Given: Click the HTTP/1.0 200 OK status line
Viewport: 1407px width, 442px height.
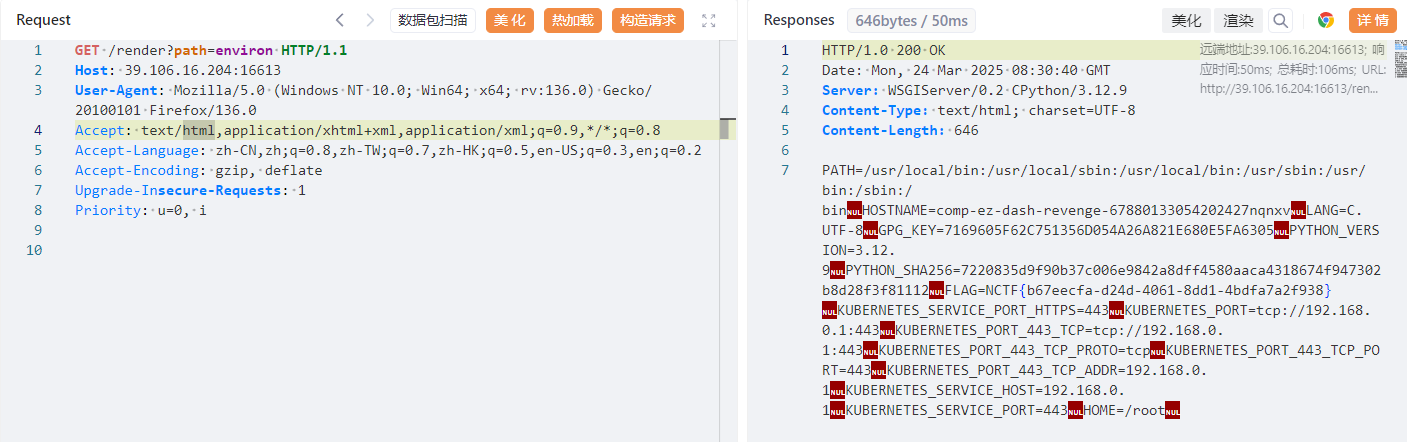Looking at the screenshot, I should tap(884, 50).
